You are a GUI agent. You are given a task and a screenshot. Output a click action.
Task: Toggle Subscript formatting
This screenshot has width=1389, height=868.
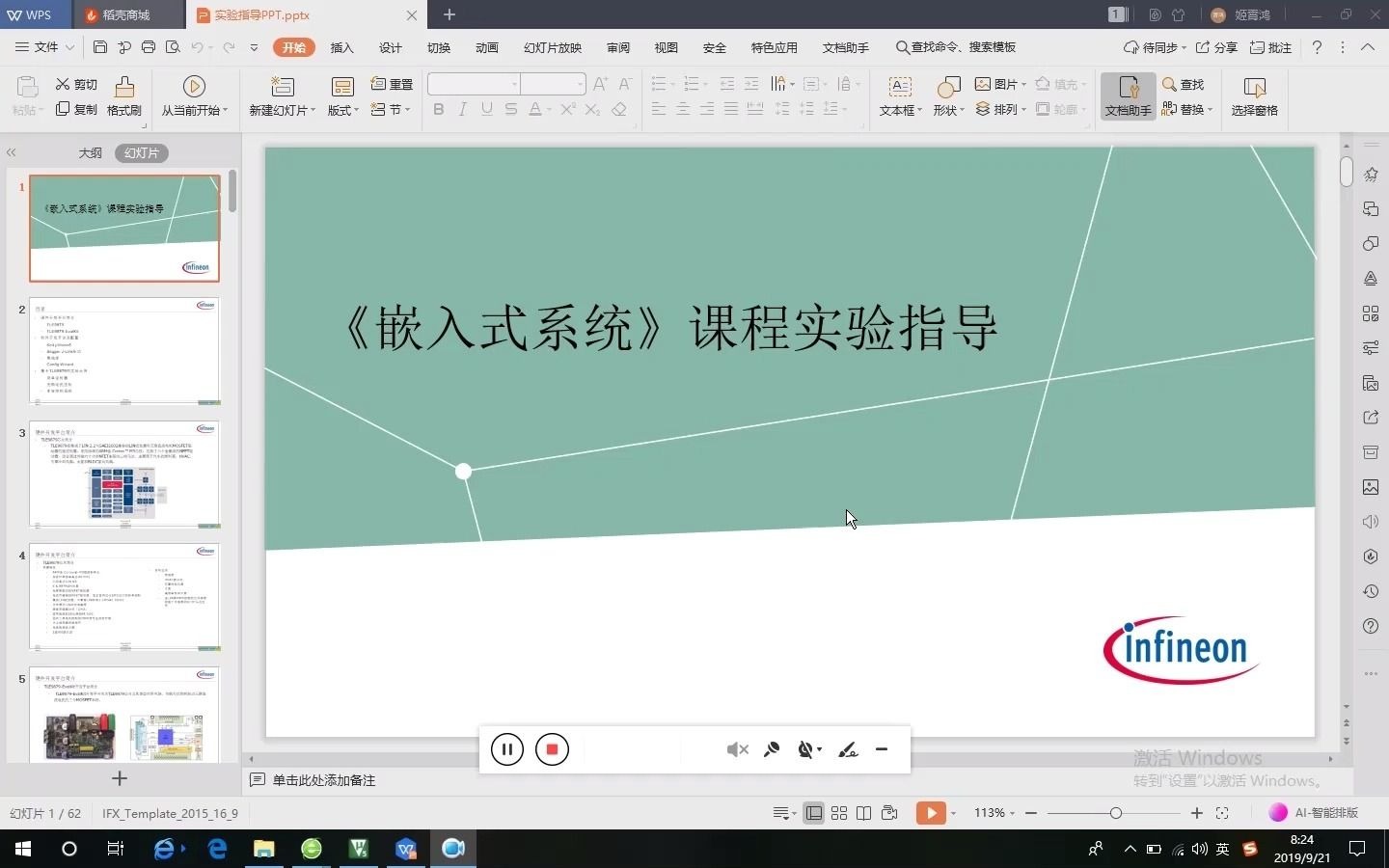pos(593,109)
